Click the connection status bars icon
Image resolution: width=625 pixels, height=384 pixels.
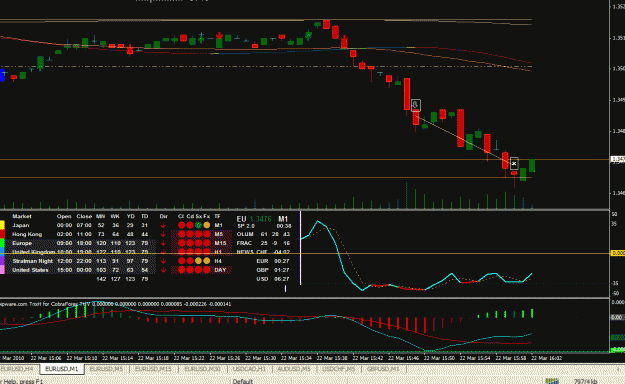coord(552,381)
